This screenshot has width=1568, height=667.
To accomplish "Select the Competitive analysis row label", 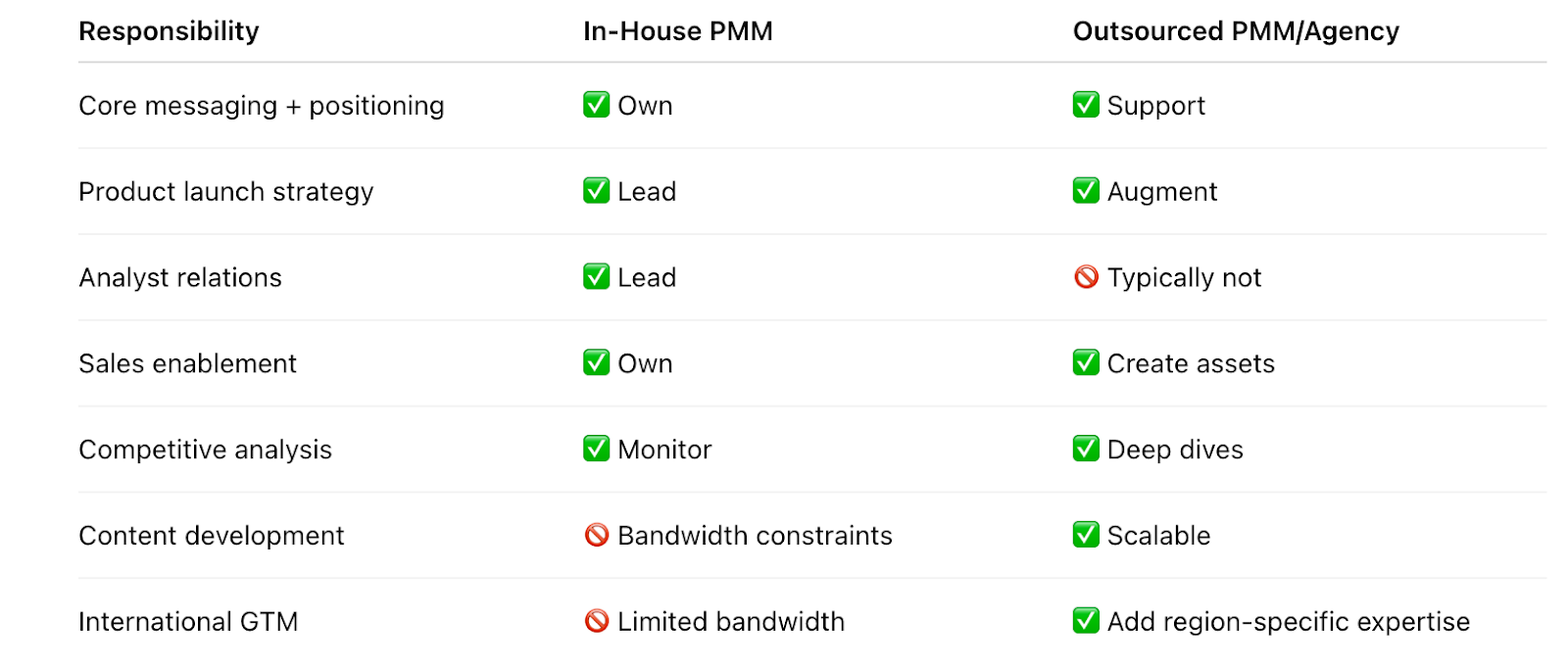I will click(205, 450).
